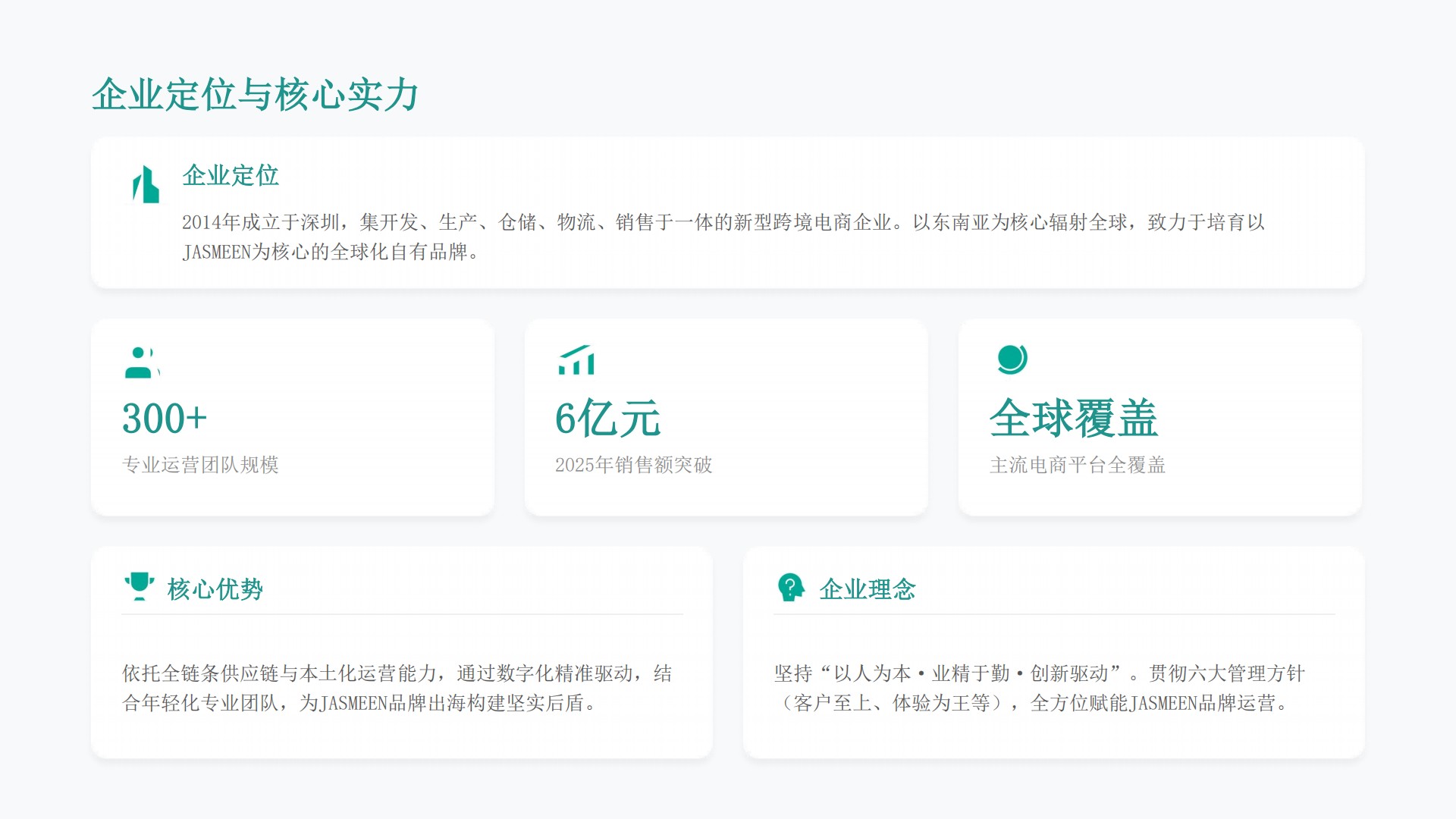Click the head icon beside 企业理念
1456x819 pixels.
coord(790,587)
